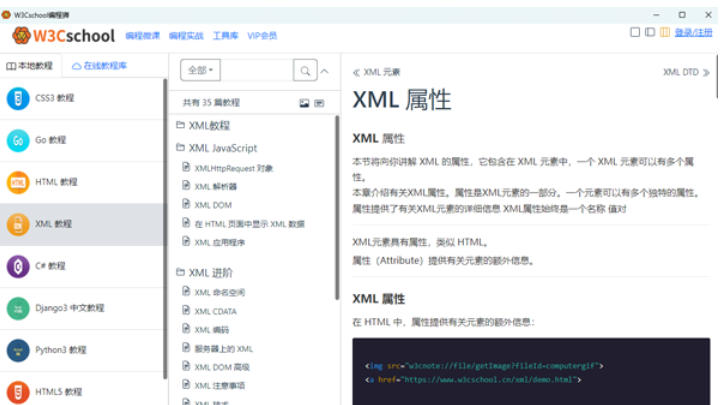Switch to 本地教程 tab
This screenshot has width=720, height=405.
click(30, 66)
